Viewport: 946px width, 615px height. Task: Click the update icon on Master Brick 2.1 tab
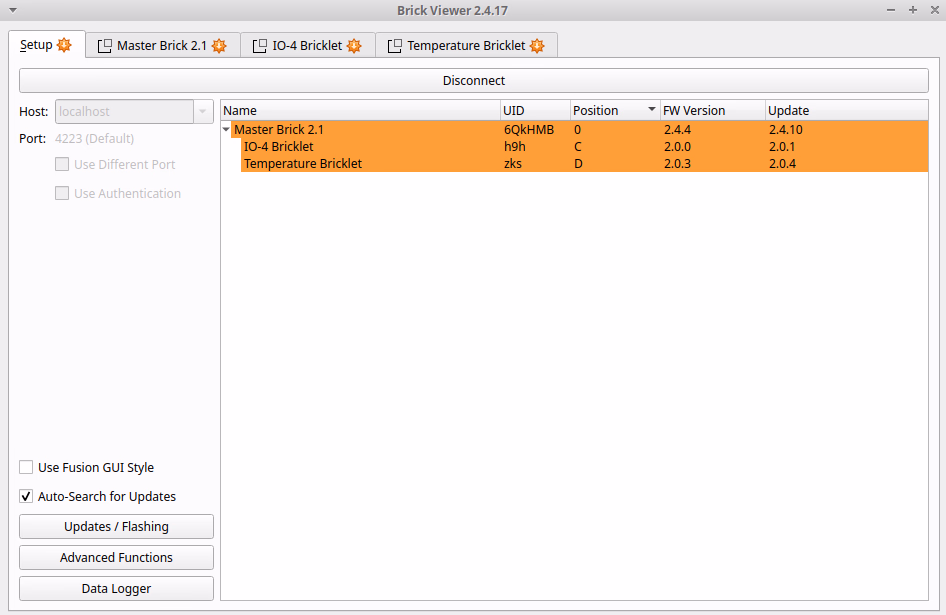(219, 46)
